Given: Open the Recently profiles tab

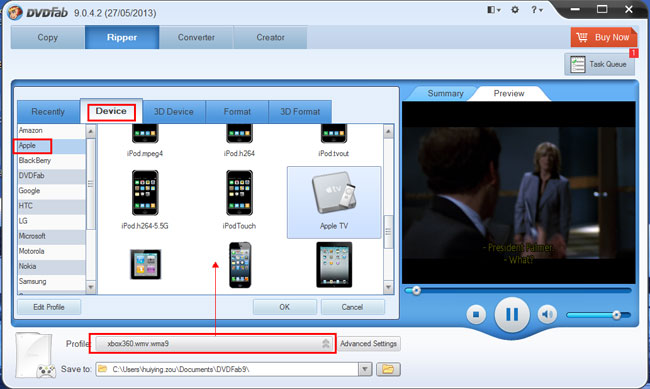Looking at the screenshot, I should [x=48, y=112].
